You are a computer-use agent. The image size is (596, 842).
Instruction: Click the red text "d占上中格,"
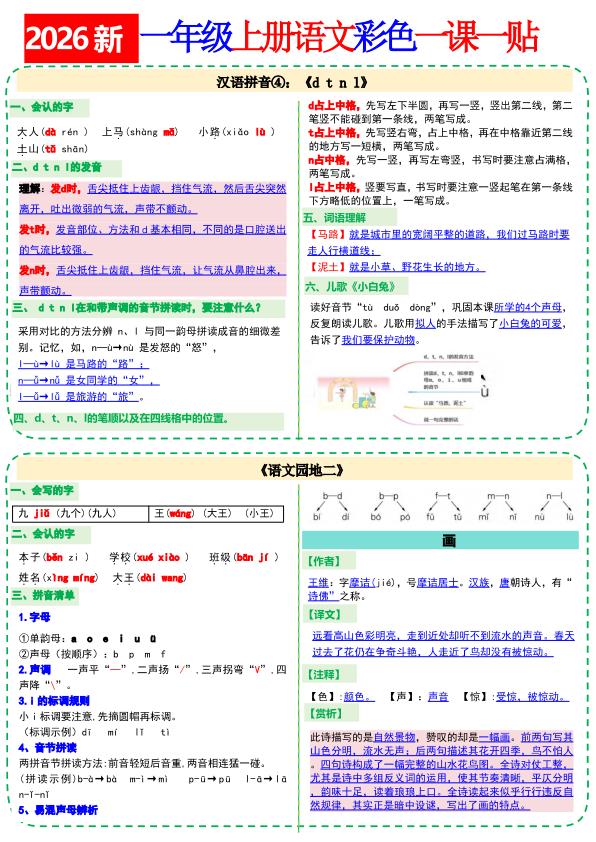(333, 106)
